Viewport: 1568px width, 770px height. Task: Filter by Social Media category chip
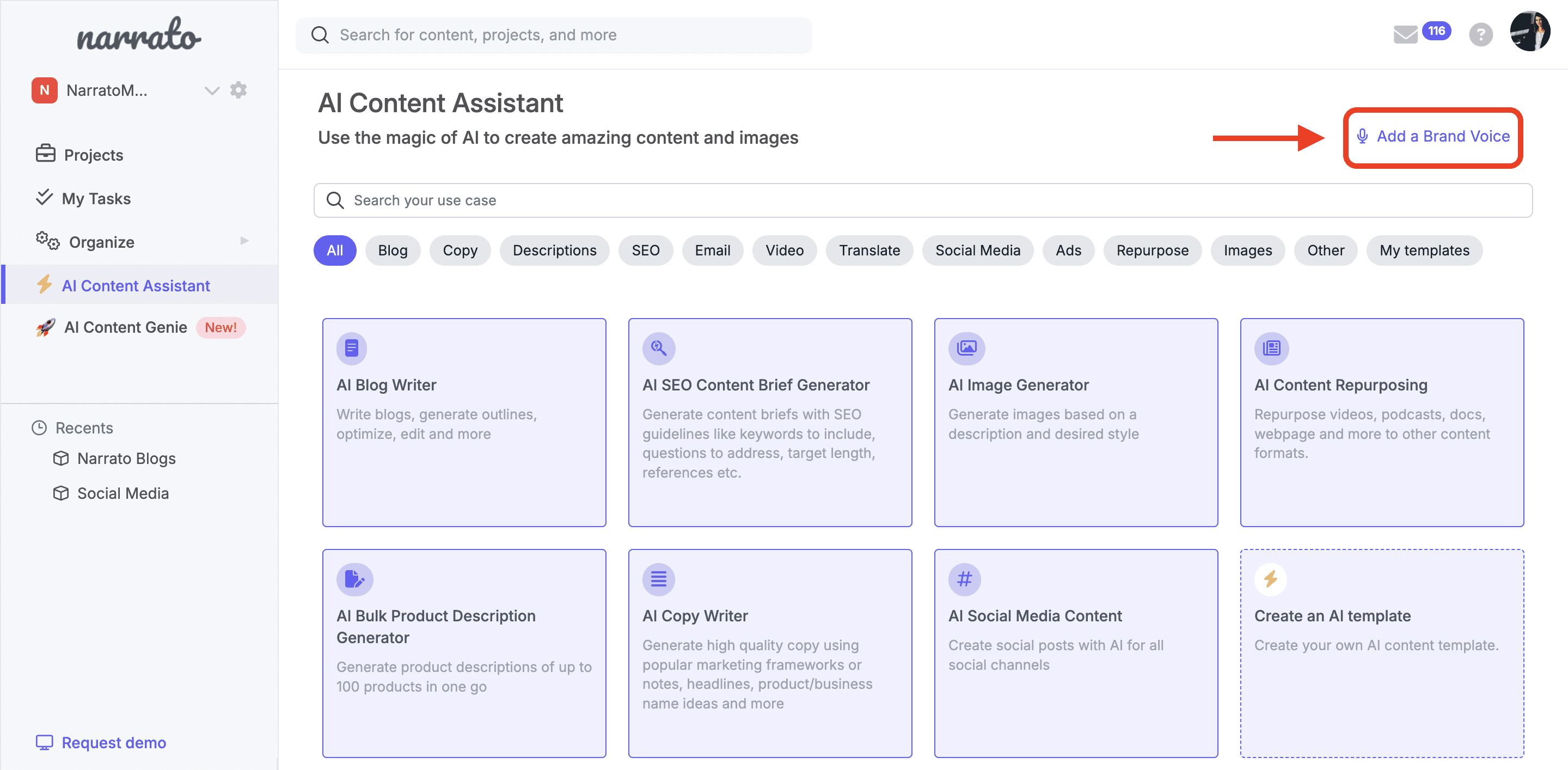click(x=978, y=250)
